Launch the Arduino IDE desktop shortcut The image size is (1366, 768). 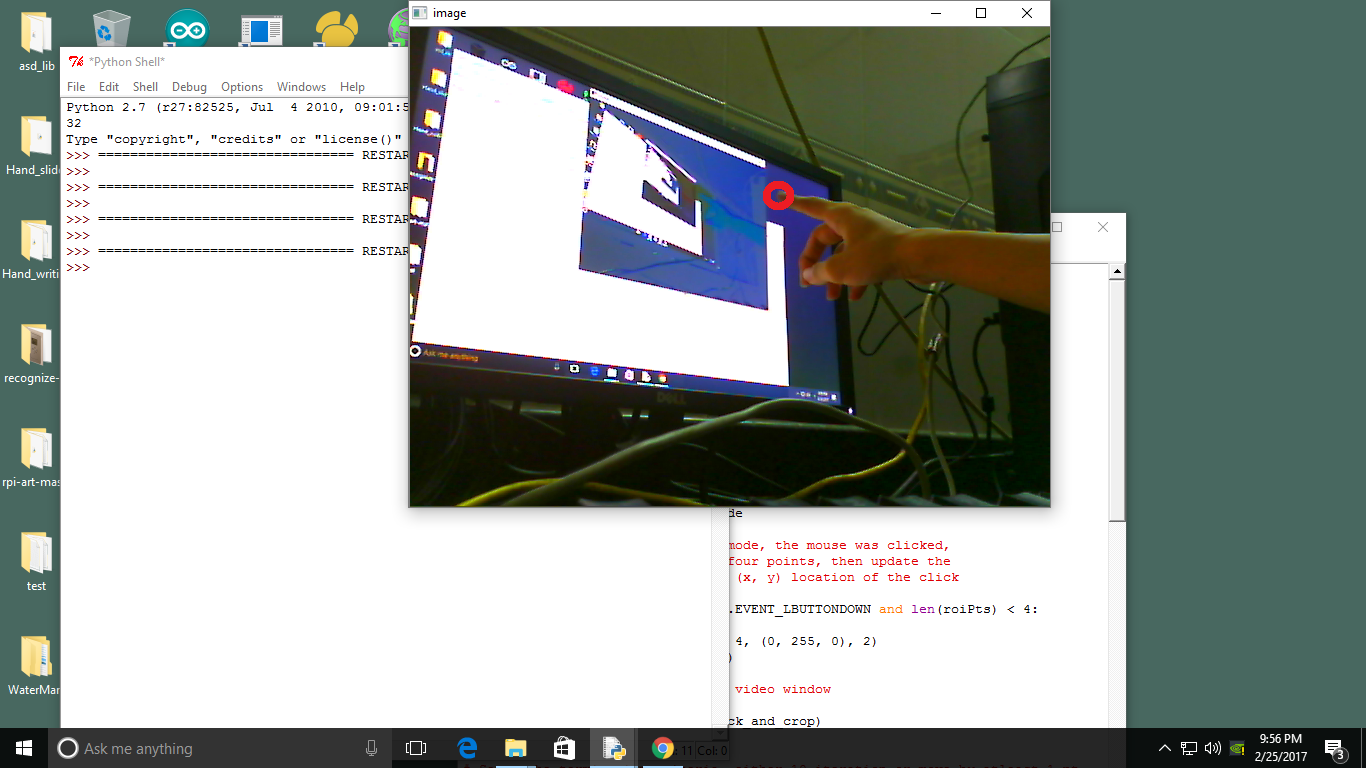[x=187, y=28]
